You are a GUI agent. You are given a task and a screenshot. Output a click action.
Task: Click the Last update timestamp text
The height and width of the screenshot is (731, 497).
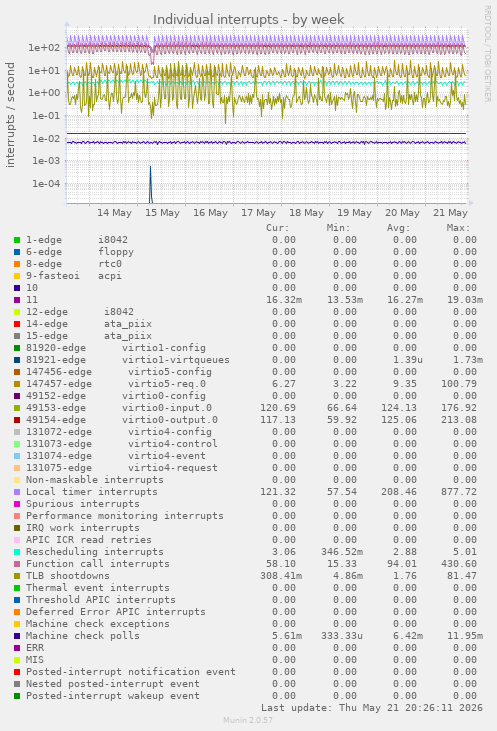click(x=372, y=708)
